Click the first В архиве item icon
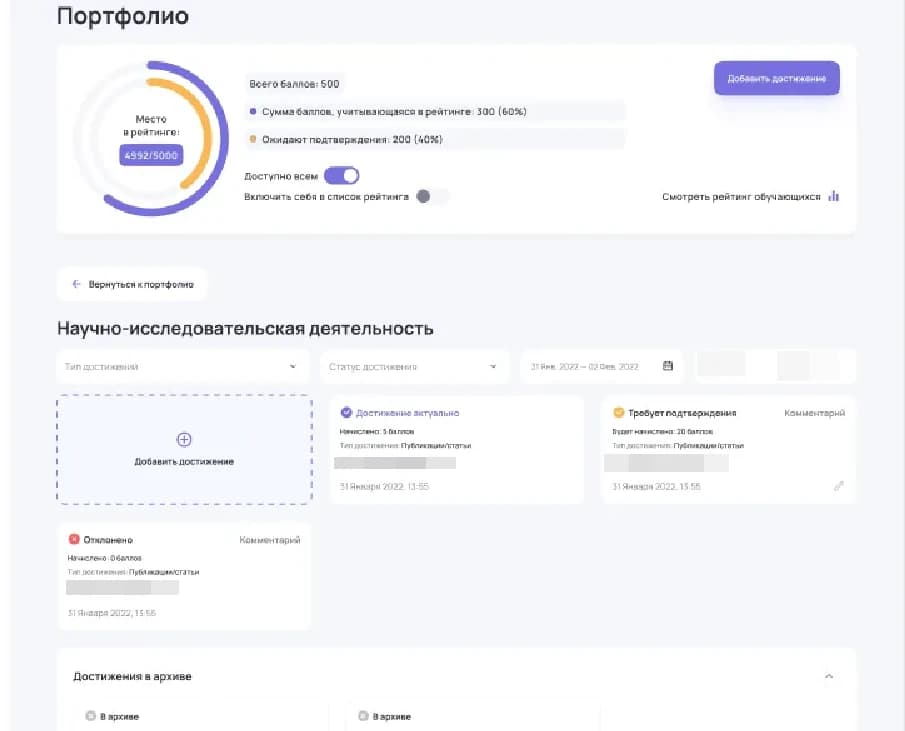The image size is (905, 731). [90, 716]
